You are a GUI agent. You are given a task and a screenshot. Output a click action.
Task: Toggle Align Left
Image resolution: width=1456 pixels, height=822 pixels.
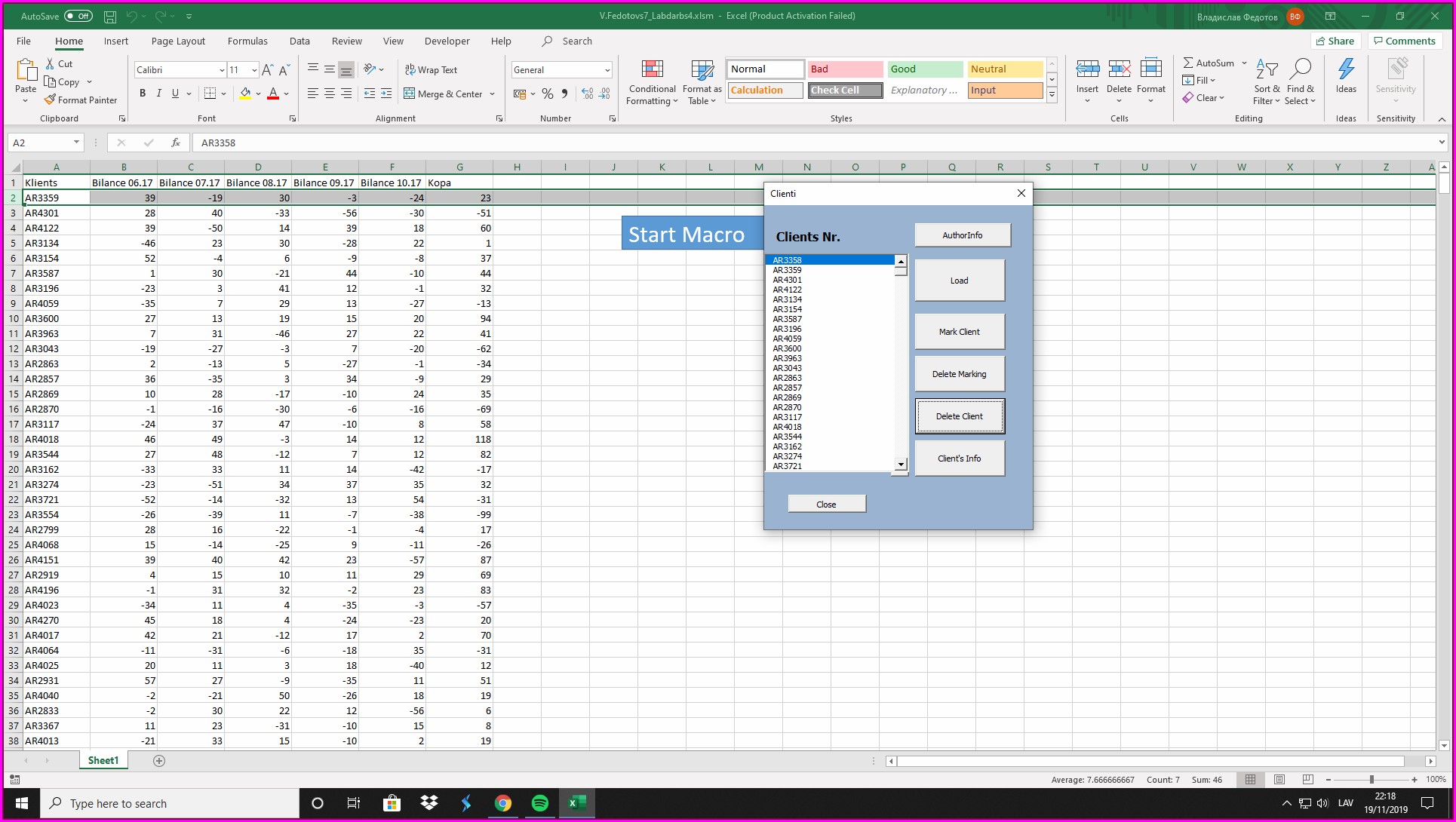point(313,94)
